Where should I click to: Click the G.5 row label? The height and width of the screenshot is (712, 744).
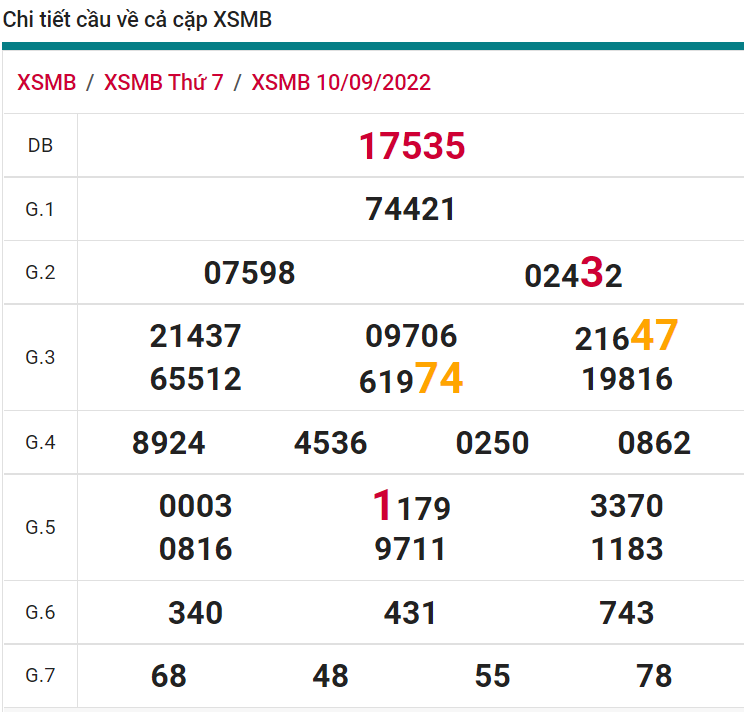[x=40, y=527]
